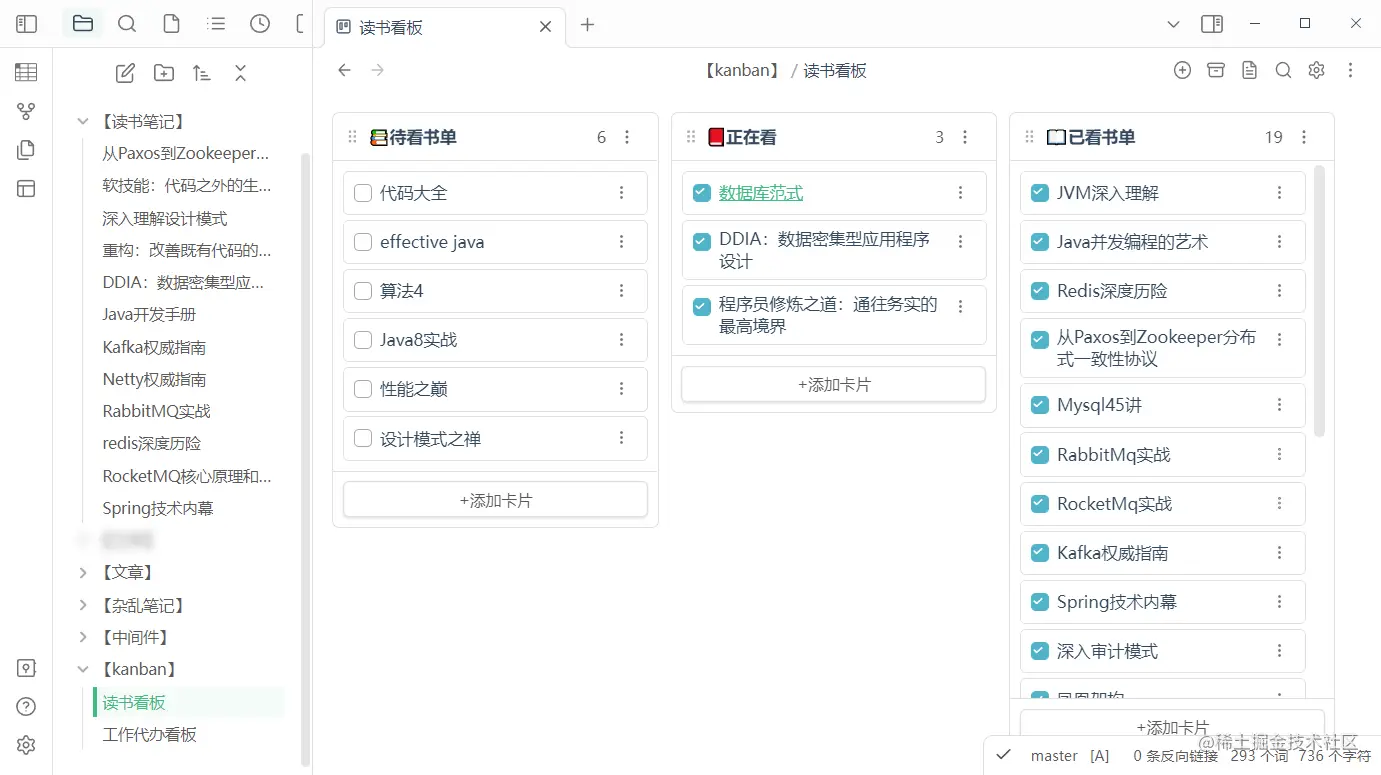Open the search panel in sidebar

coord(127,24)
